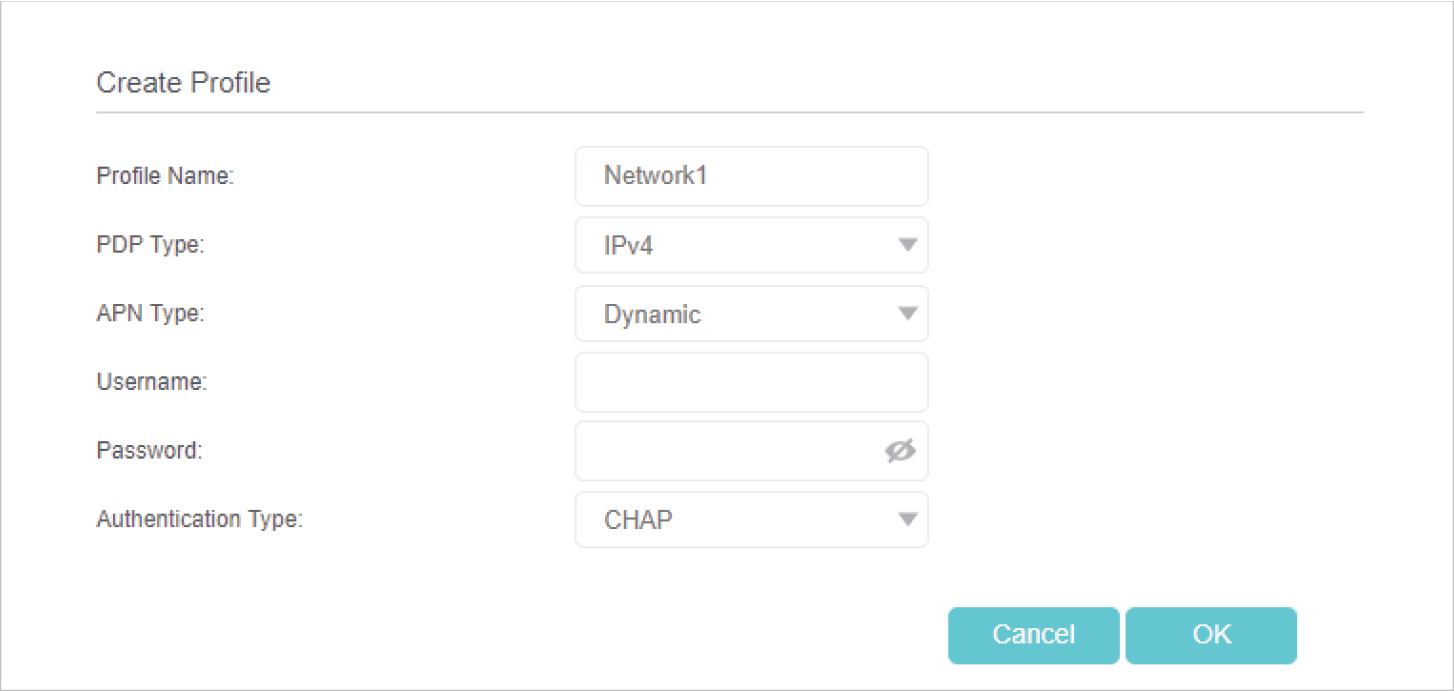This screenshot has width=1454, height=691.
Task: Click the PDP Type label
Action: click(x=150, y=245)
